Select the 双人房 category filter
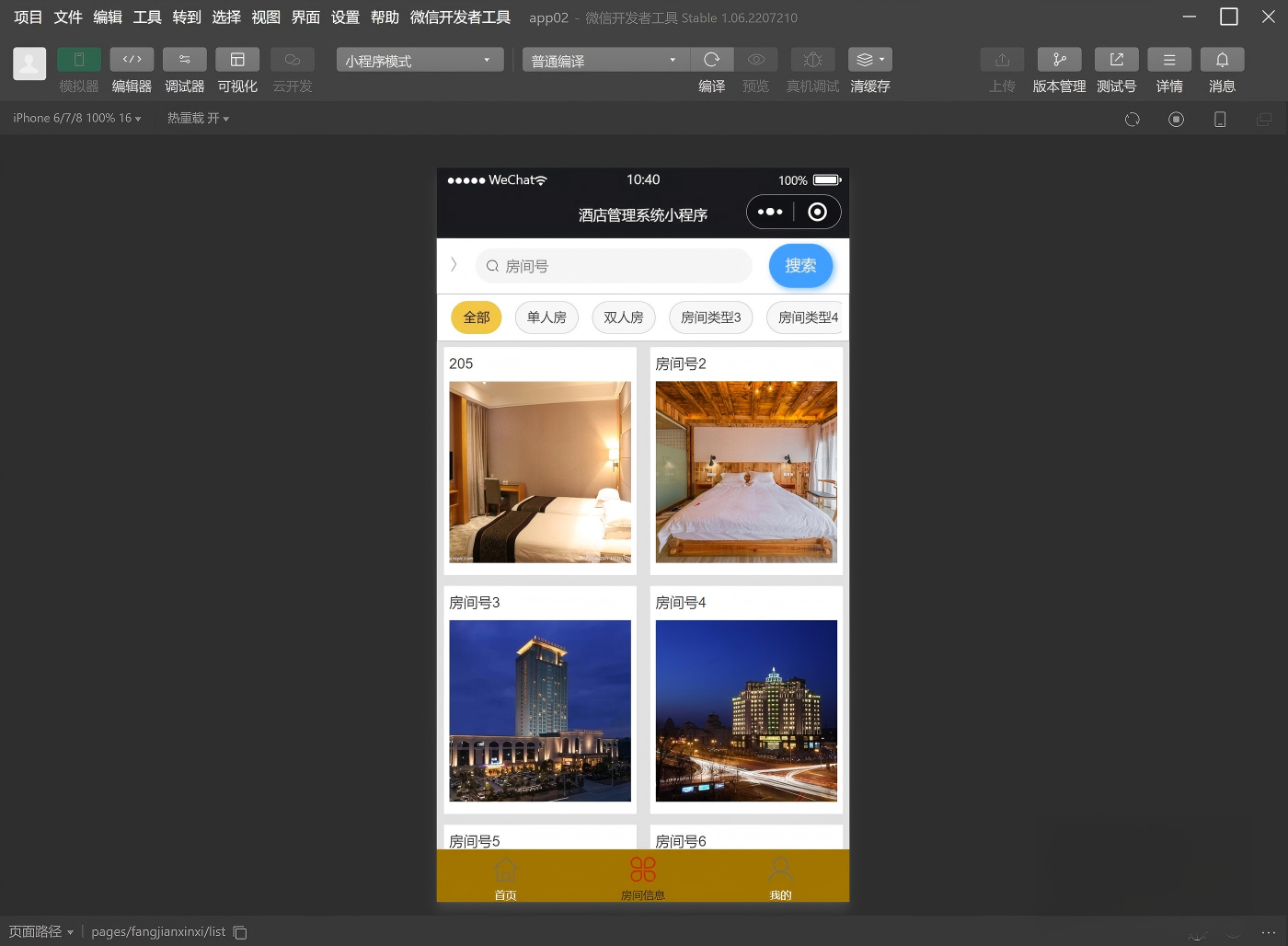The image size is (1288, 946). click(624, 317)
